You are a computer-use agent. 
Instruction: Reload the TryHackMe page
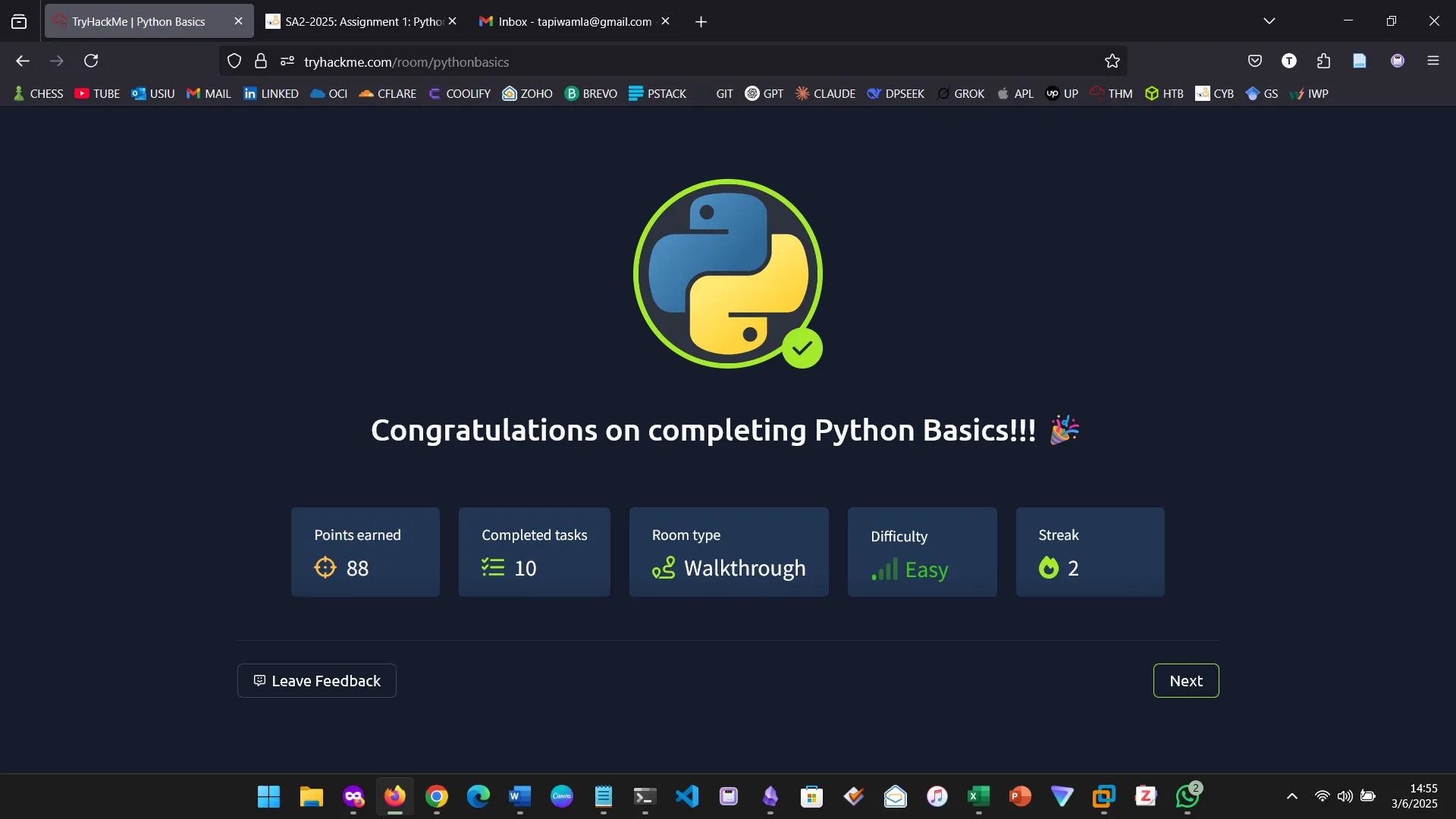click(x=91, y=61)
